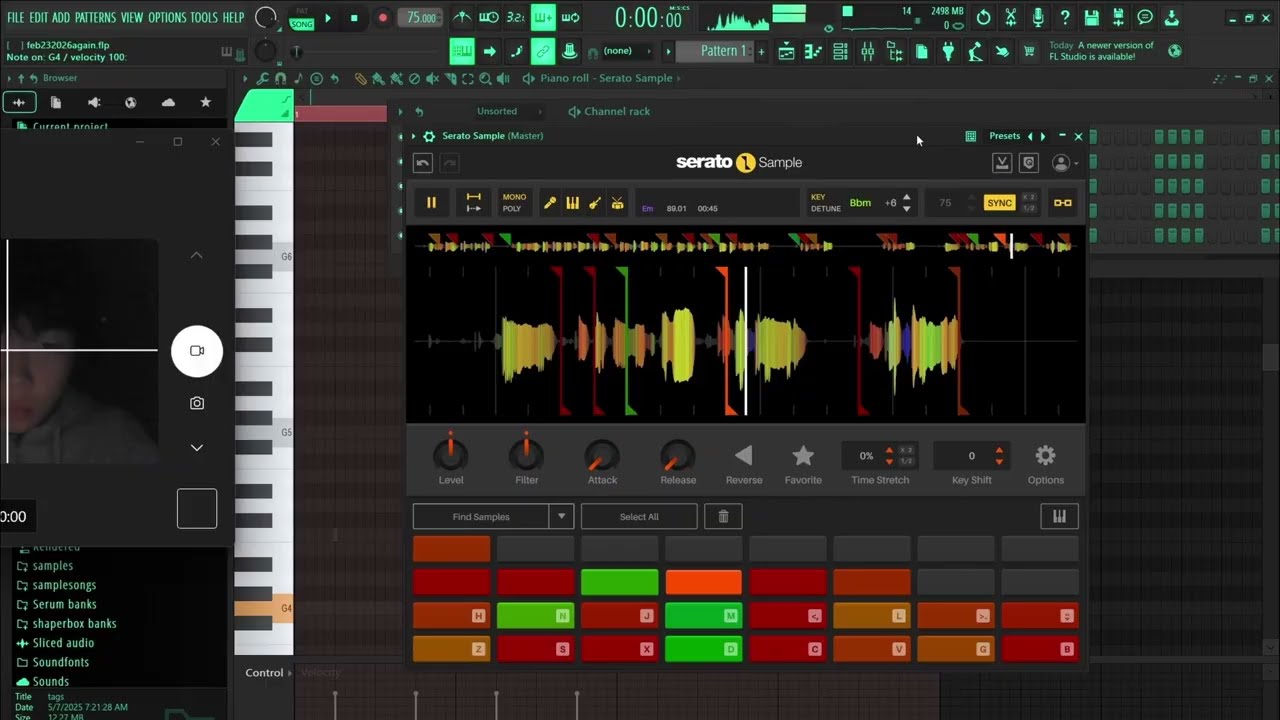Open the TOOLS menu
Image resolution: width=1280 pixels, height=720 pixels.
204,18
